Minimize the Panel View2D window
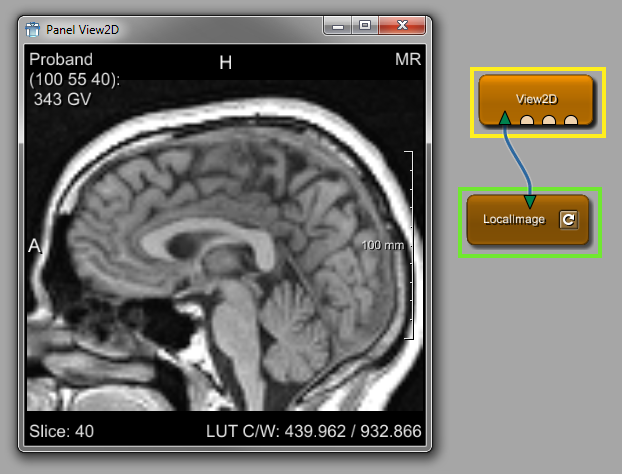This screenshot has width=622, height=474. tap(340, 25)
